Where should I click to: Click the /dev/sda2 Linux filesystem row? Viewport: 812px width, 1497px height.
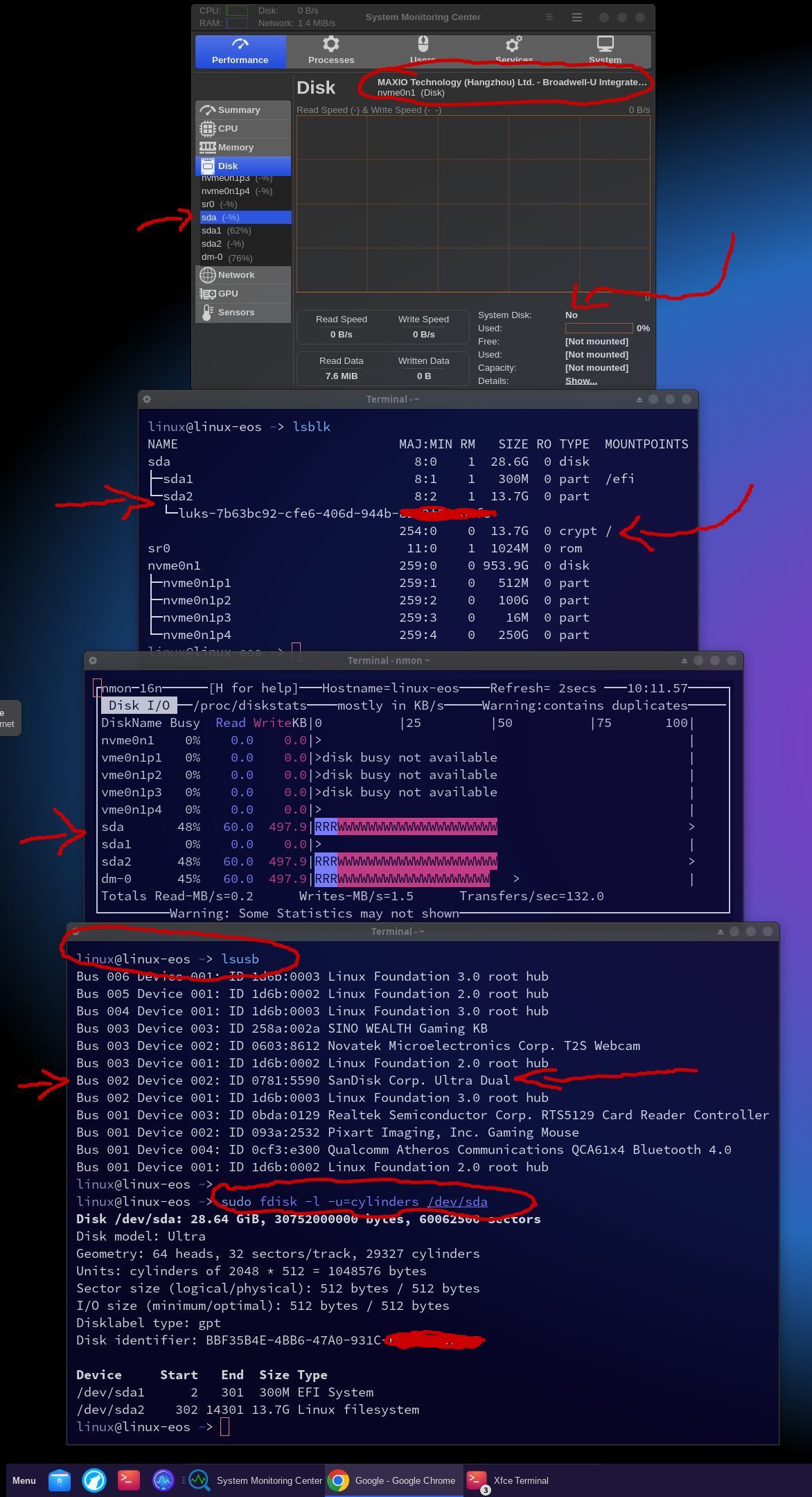[x=248, y=1410]
